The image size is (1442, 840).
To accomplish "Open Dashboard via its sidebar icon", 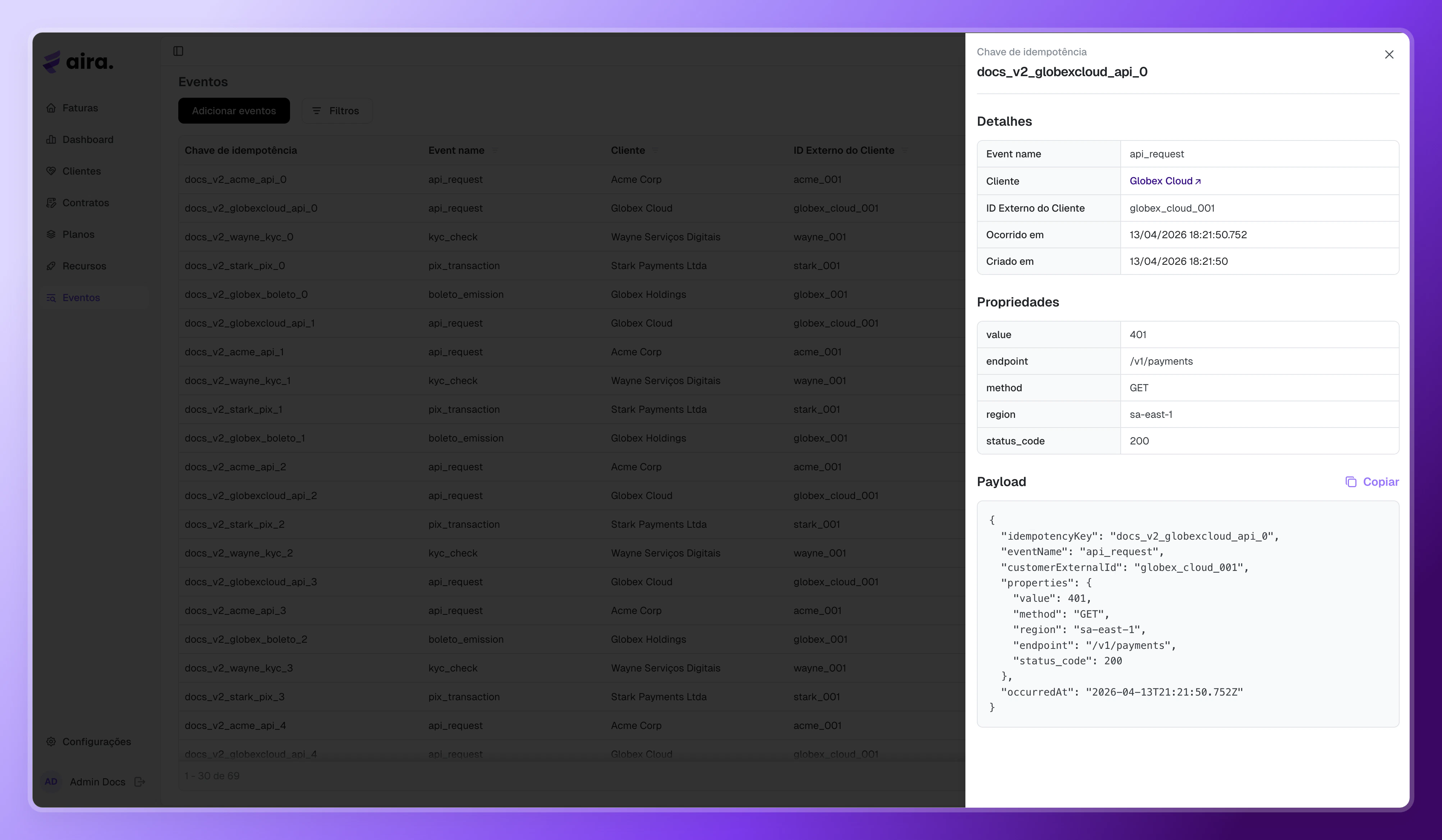I will [x=51, y=139].
